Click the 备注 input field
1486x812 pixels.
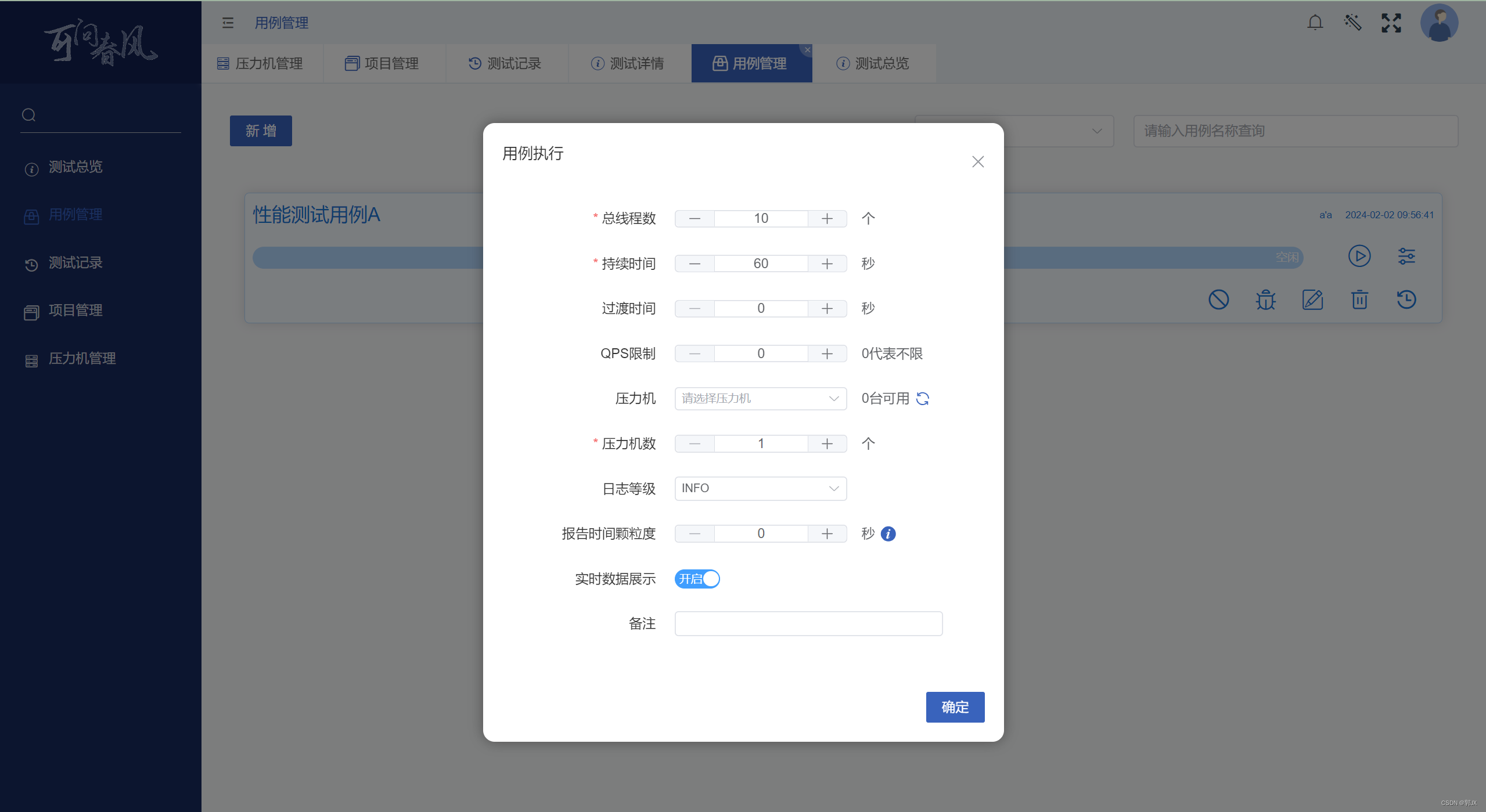pyautogui.click(x=808, y=623)
